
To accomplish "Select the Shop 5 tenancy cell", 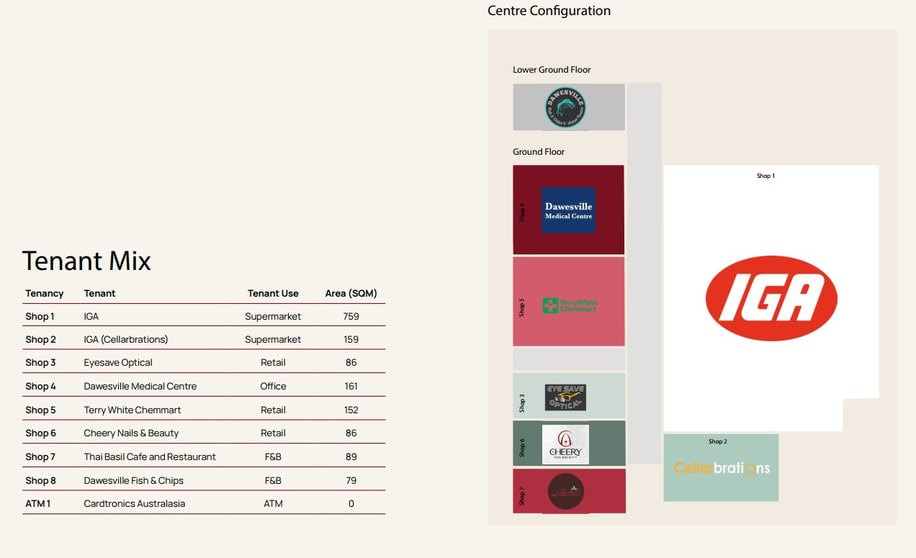I will pyautogui.click(x=40, y=410).
